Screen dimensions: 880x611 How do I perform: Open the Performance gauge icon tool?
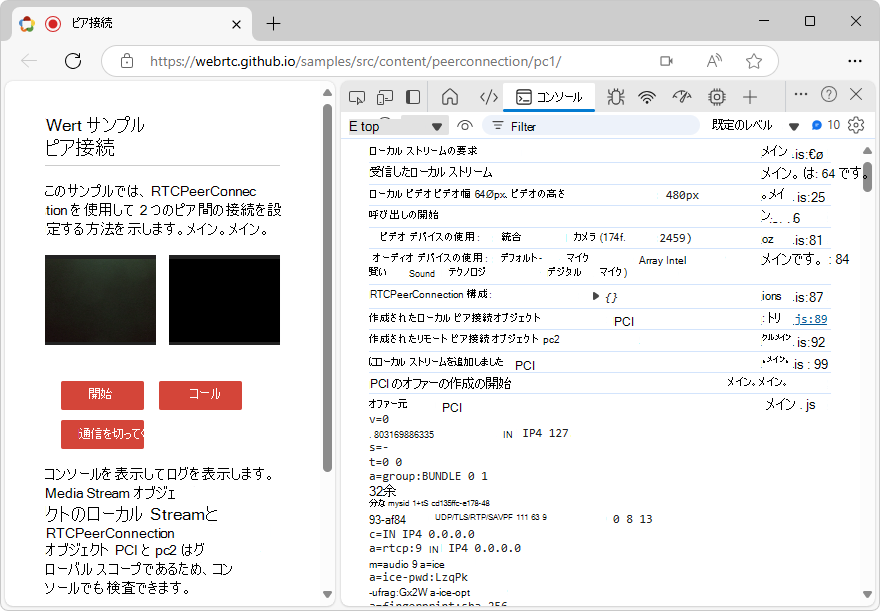pos(682,97)
